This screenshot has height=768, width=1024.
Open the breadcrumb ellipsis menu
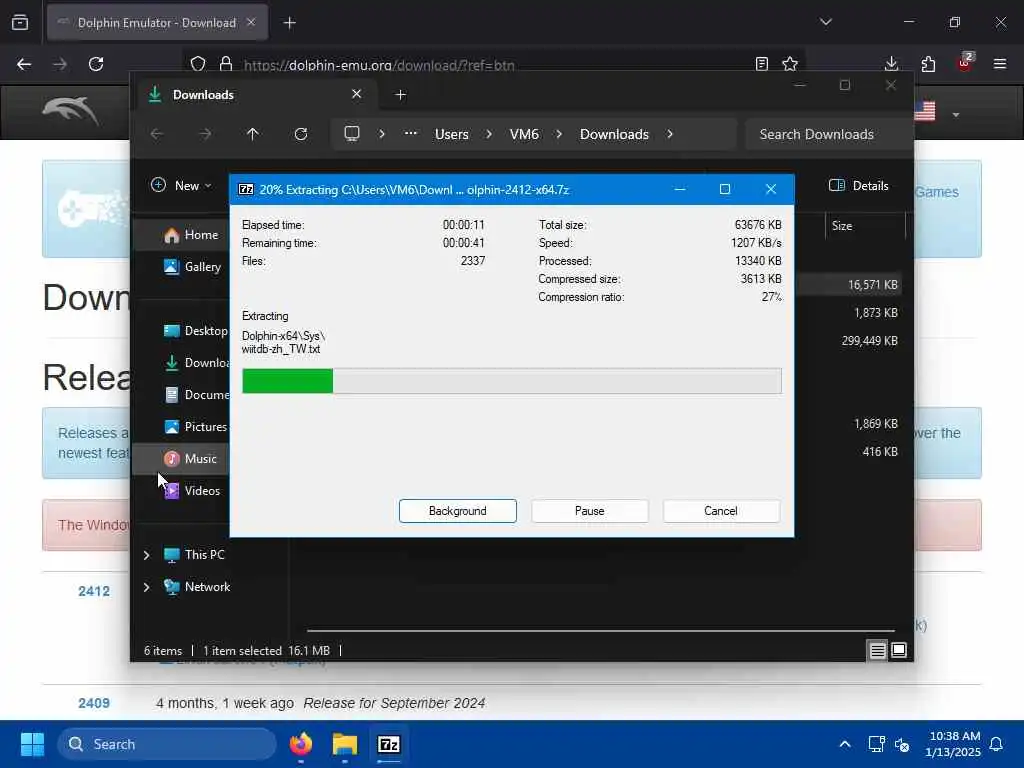410,133
